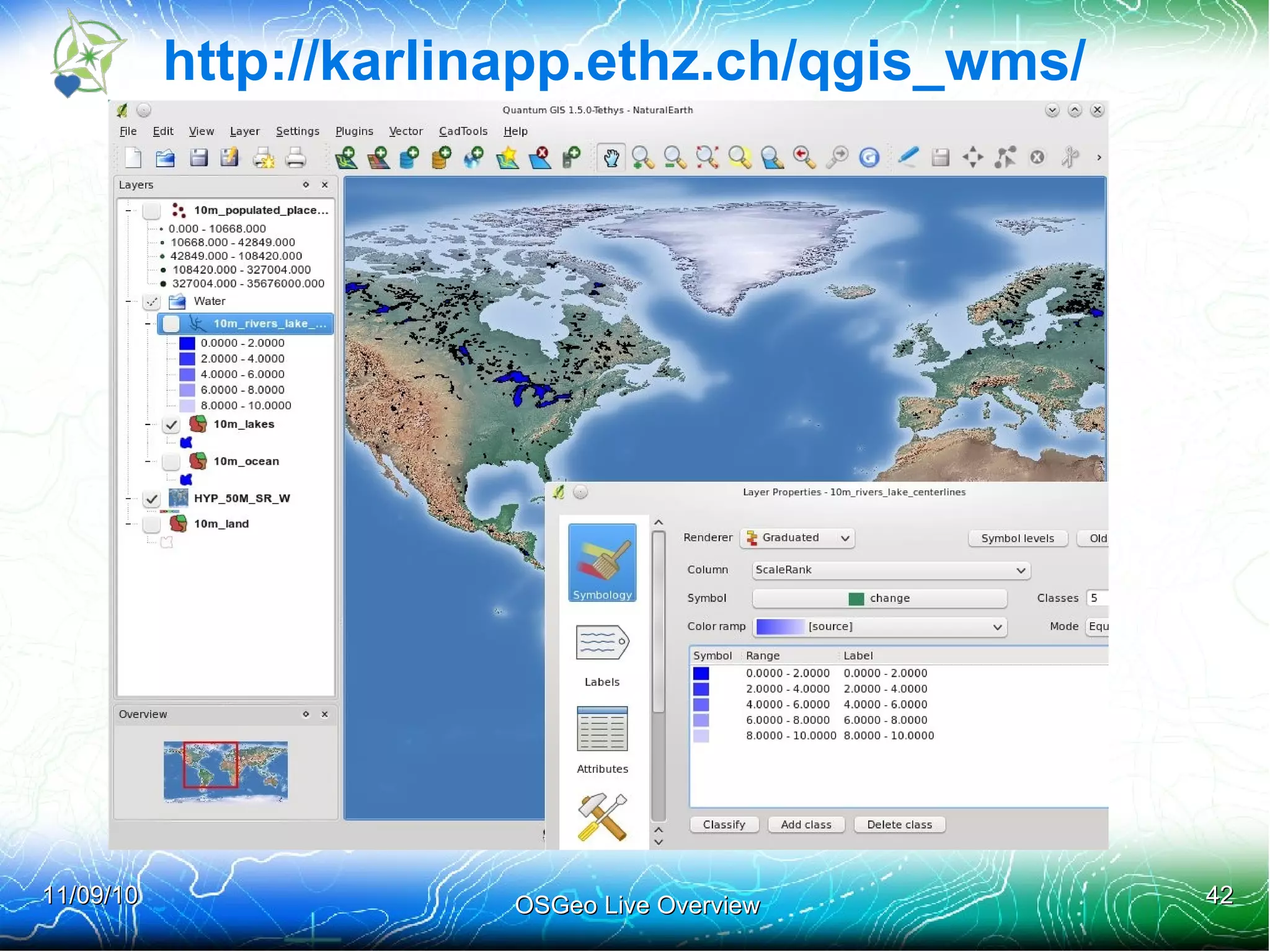Select the Pan Map hand tool
The width and height of the screenshot is (1270, 952).
(611, 158)
